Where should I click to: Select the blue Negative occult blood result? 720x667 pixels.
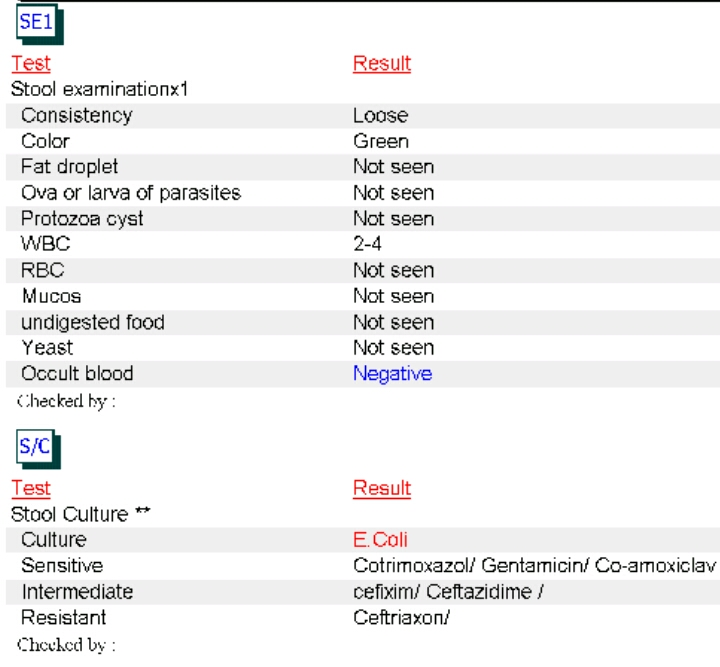click(x=393, y=374)
